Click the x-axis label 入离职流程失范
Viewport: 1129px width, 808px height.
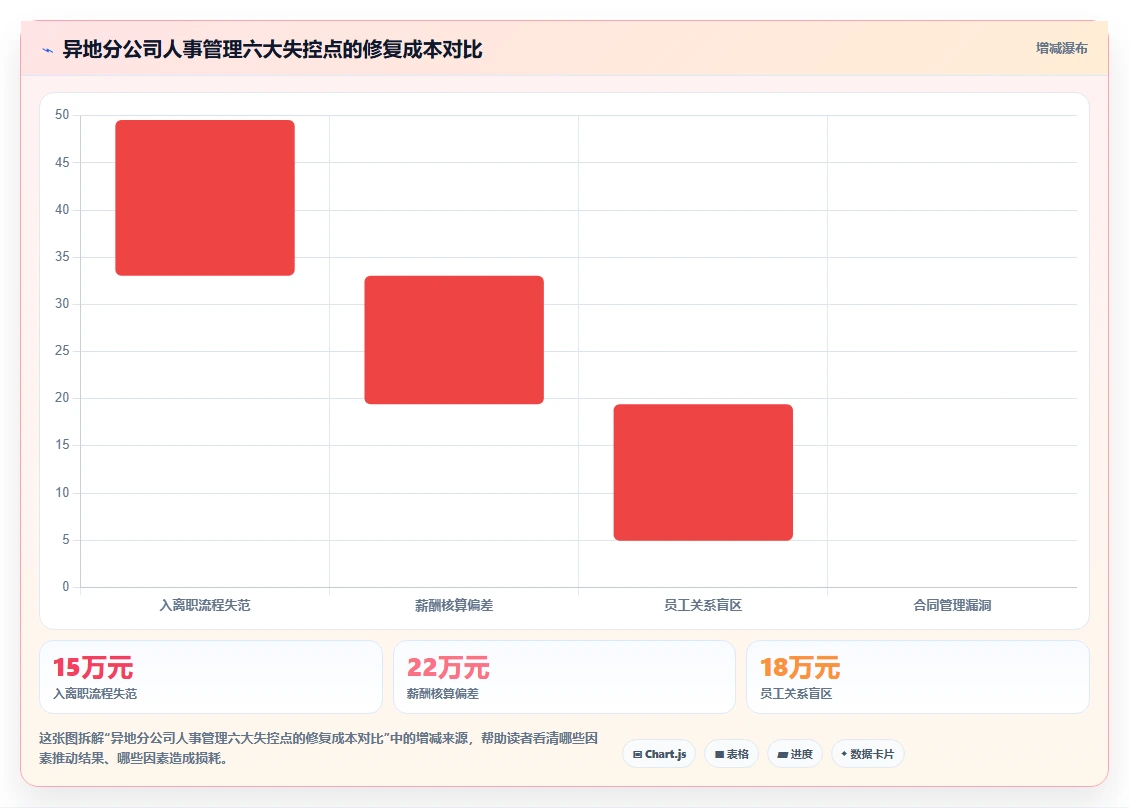[x=205, y=606]
